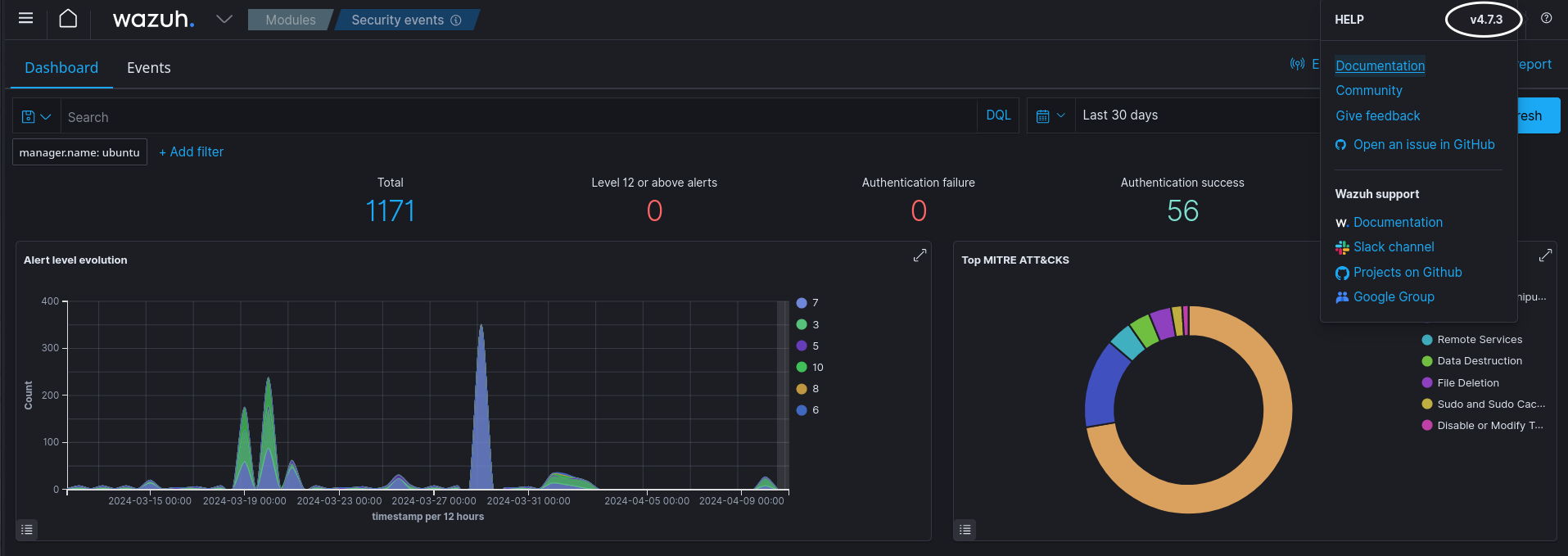Click legend entry level 8
The height and width of the screenshot is (556, 1568).
click(807, 388)
